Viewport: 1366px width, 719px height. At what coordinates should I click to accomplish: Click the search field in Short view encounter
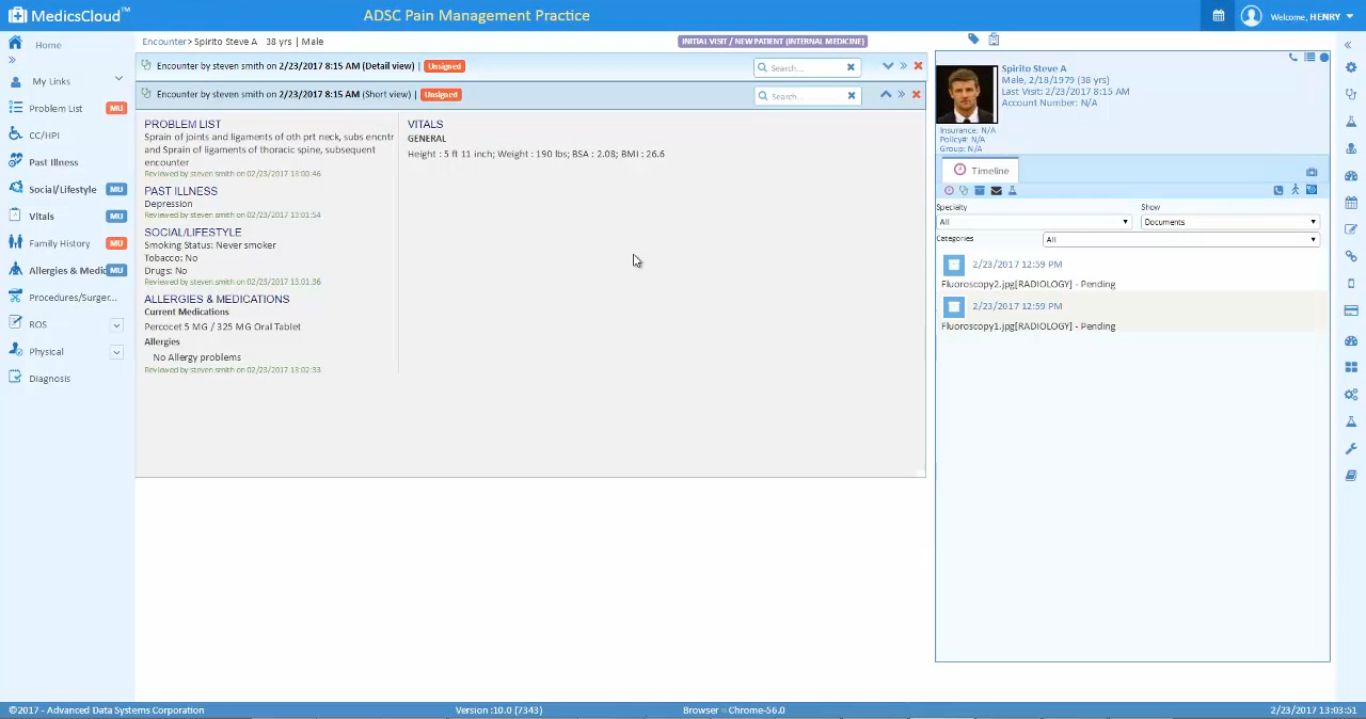click(x=806, y=96)
